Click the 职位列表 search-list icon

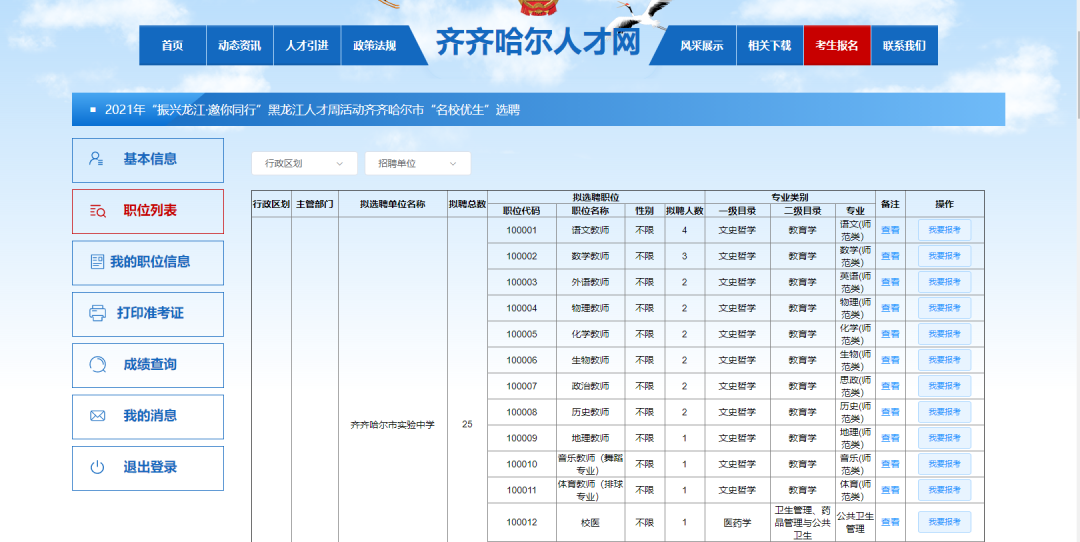(97, 211)
